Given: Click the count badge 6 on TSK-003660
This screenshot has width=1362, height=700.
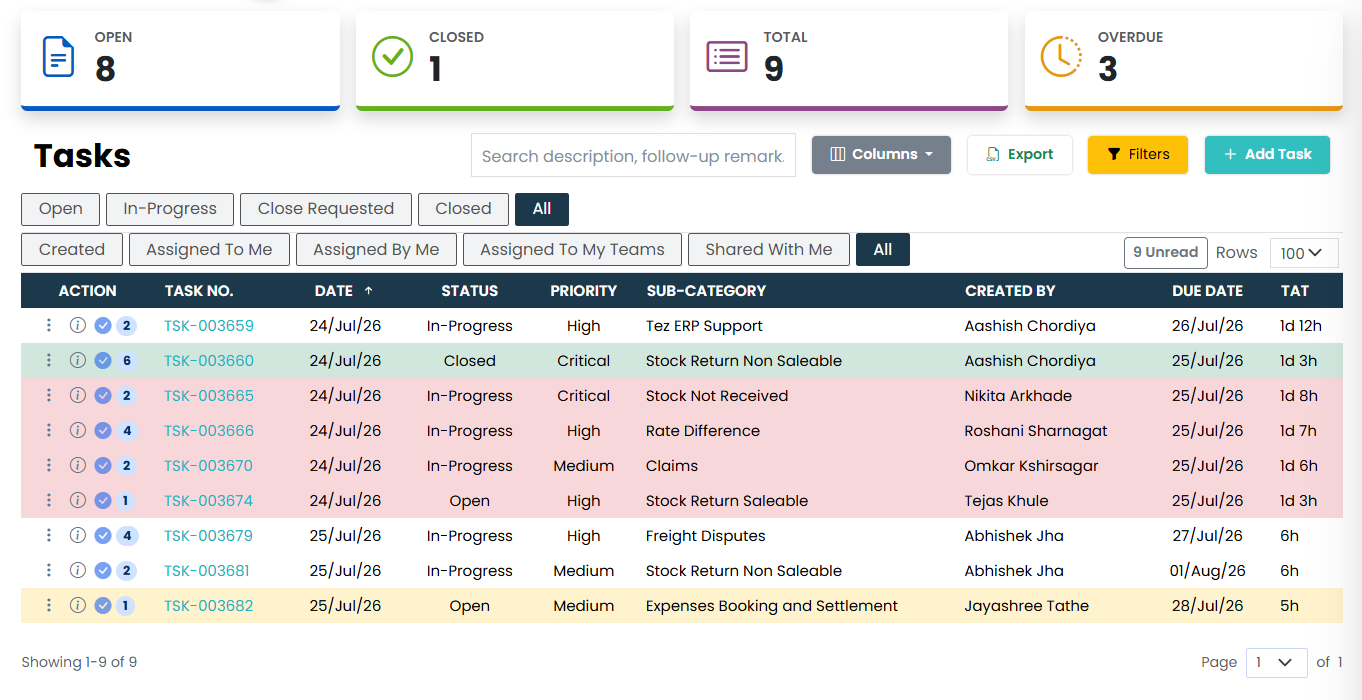Looking at the screenshot, I should point(126,361).
